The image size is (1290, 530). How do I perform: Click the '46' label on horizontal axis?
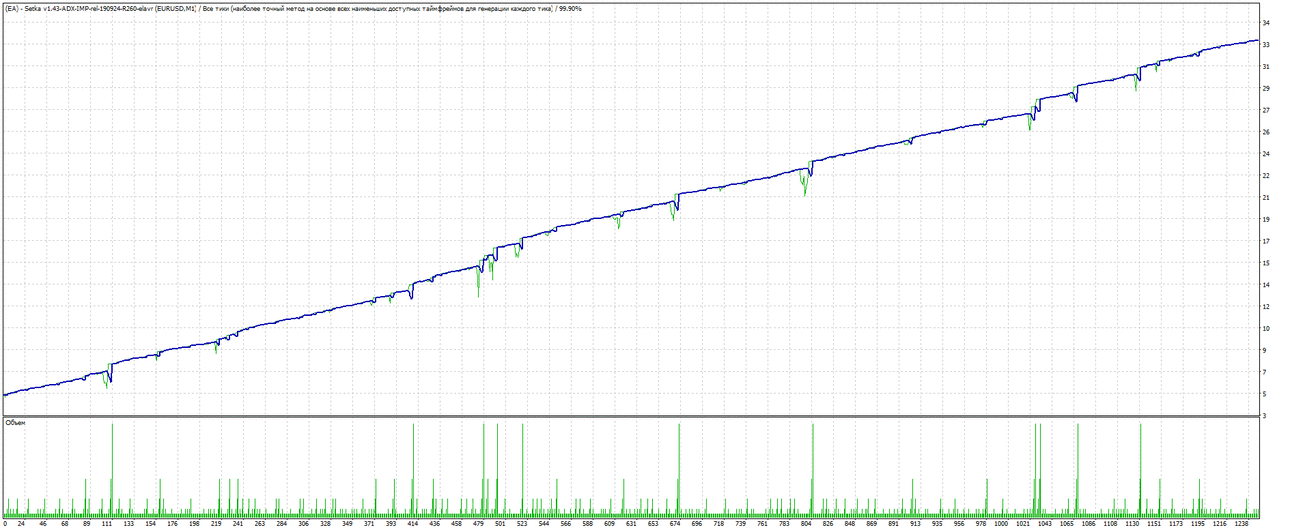coord(42,523)
